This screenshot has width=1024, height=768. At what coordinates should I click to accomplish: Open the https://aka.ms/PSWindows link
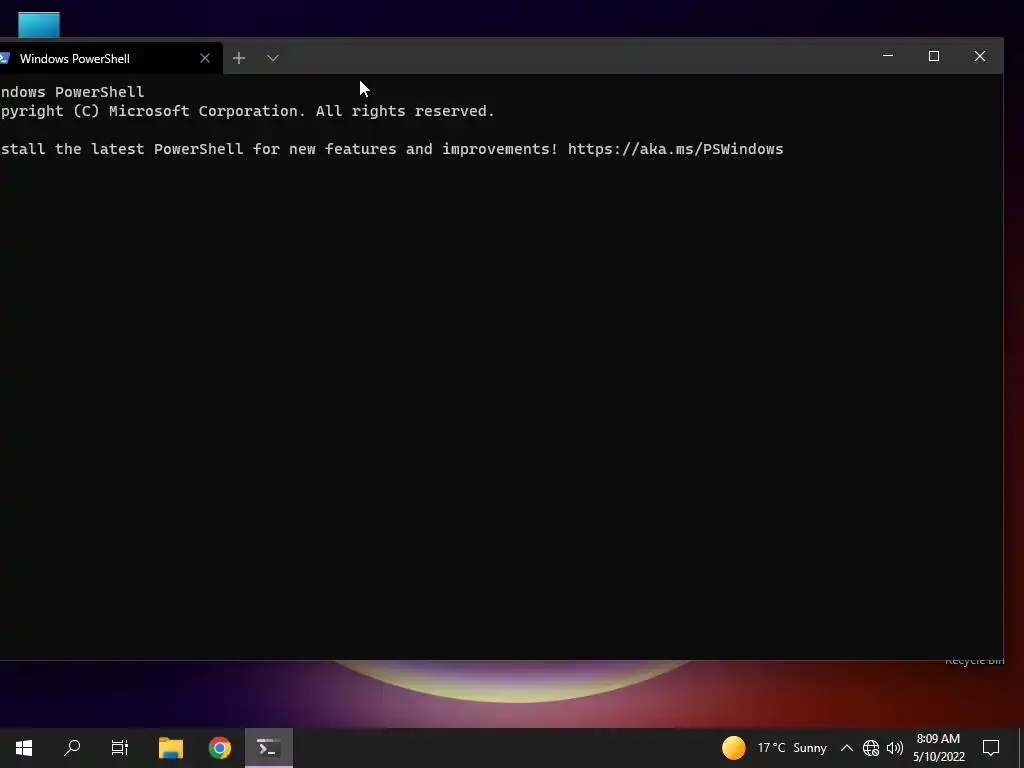pyautogui.click(x=675, y=149)
